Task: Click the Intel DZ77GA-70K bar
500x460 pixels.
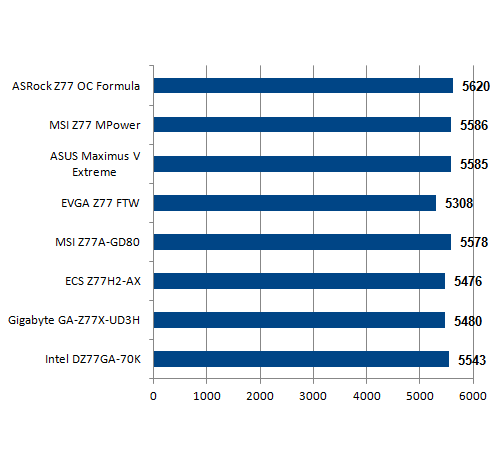Action: [x=301, y=359]
